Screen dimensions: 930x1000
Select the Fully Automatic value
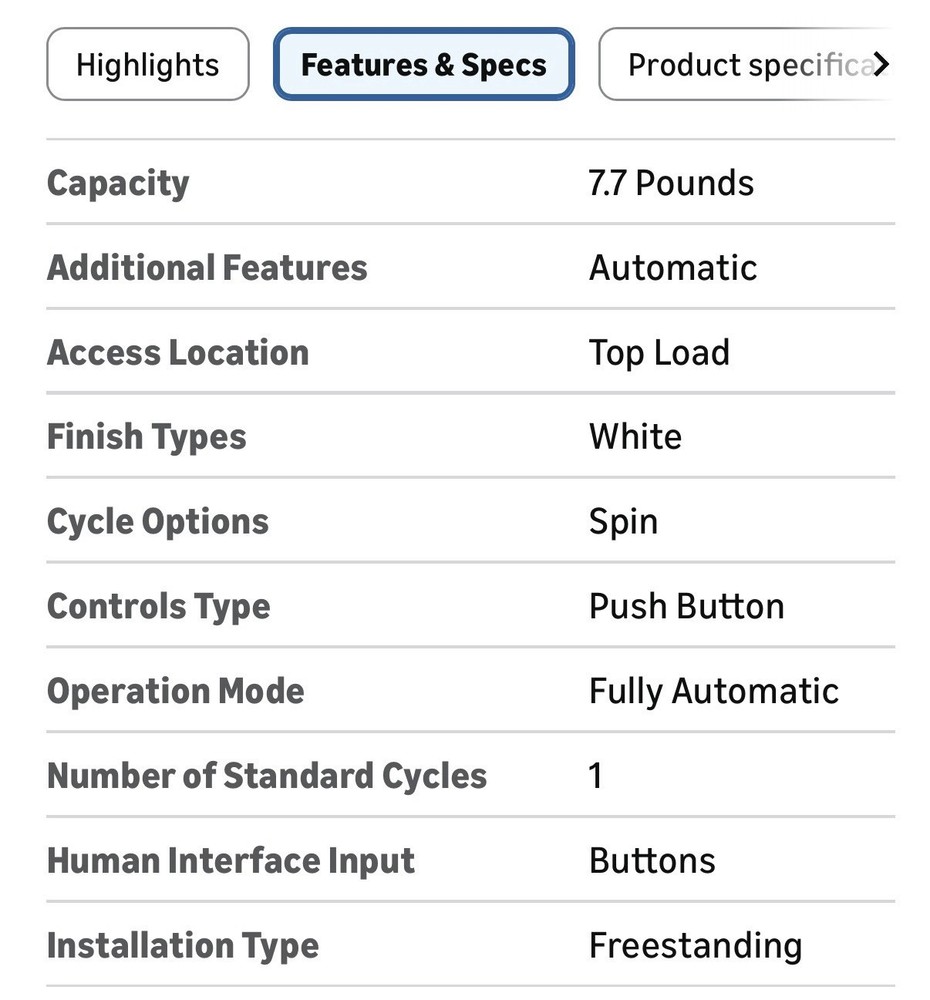(x=713, y=691)
